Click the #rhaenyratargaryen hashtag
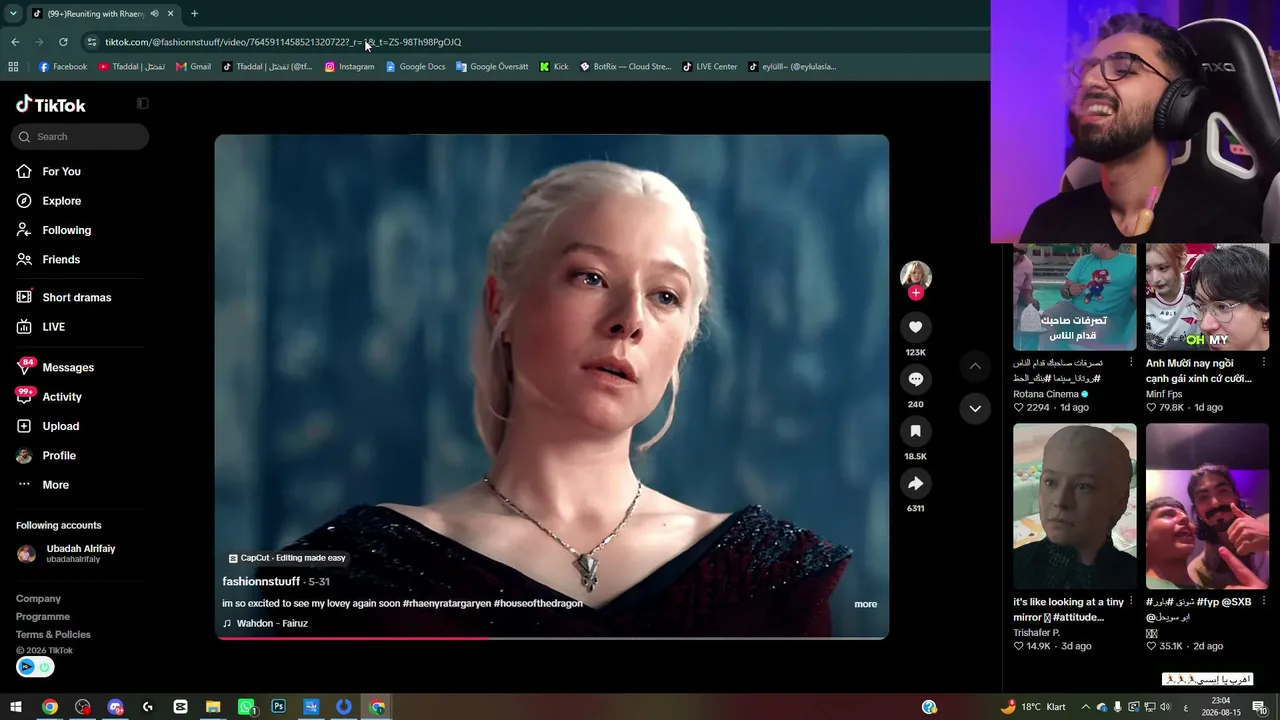This screenshot has width=1280, height=720. coord(447,604)
